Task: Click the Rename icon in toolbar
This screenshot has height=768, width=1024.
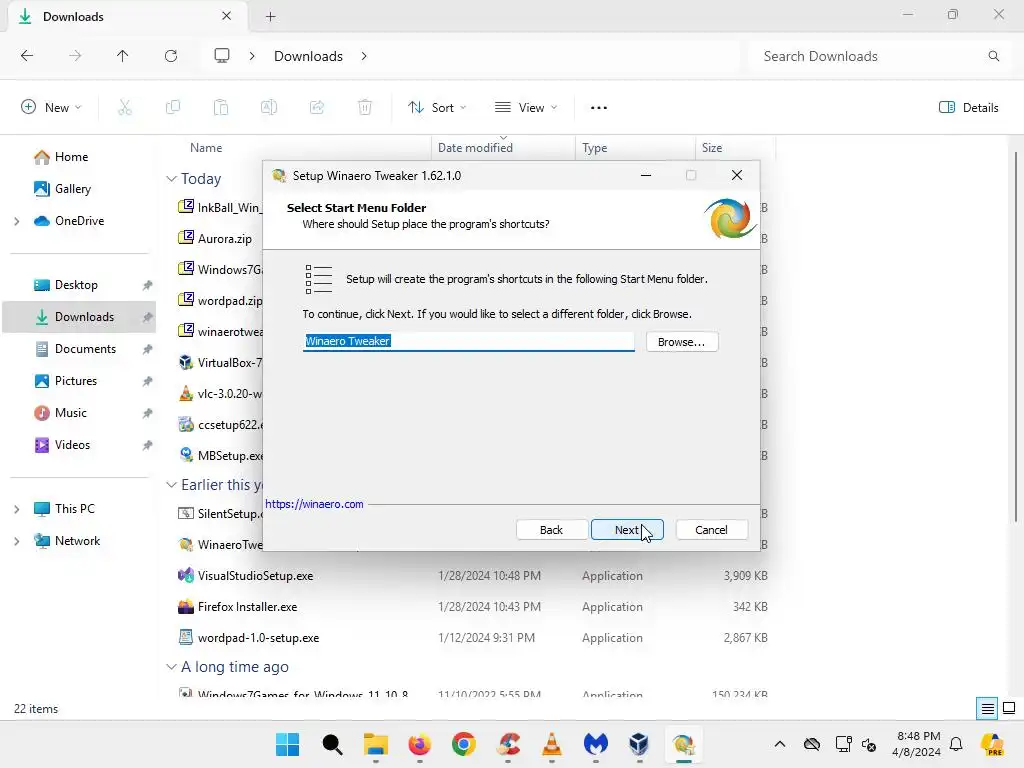Action: pyautogui.click(x=269, y=108)
